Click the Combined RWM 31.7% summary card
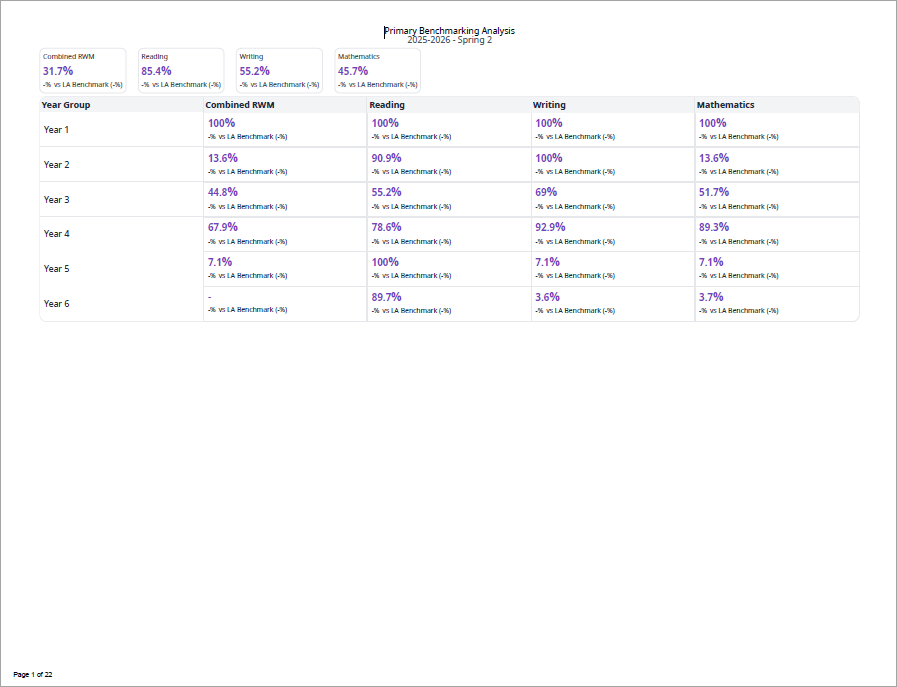 [x=82, y=70]
